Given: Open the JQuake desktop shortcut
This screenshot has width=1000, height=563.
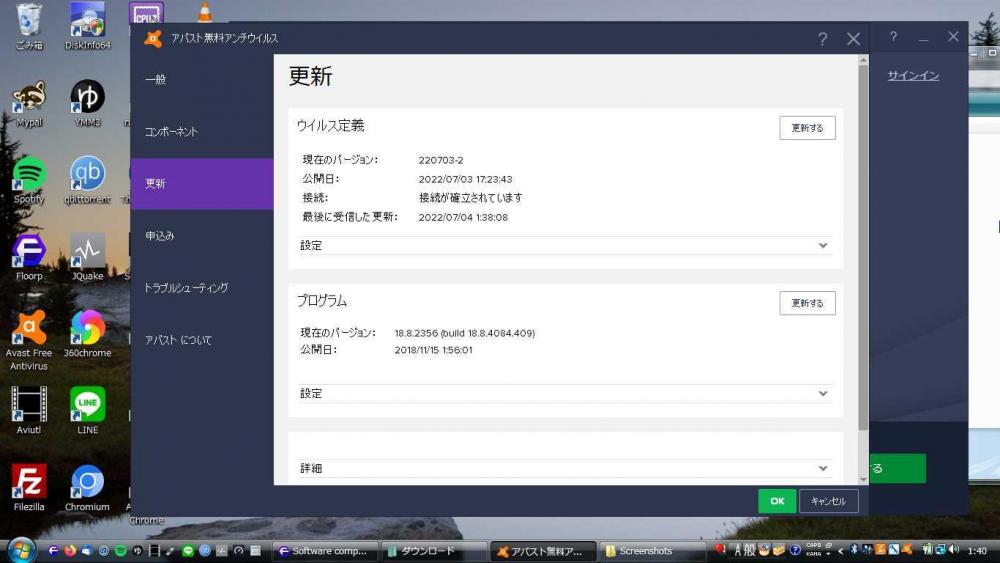Looking at the screenshot, I should coord(87,258).
